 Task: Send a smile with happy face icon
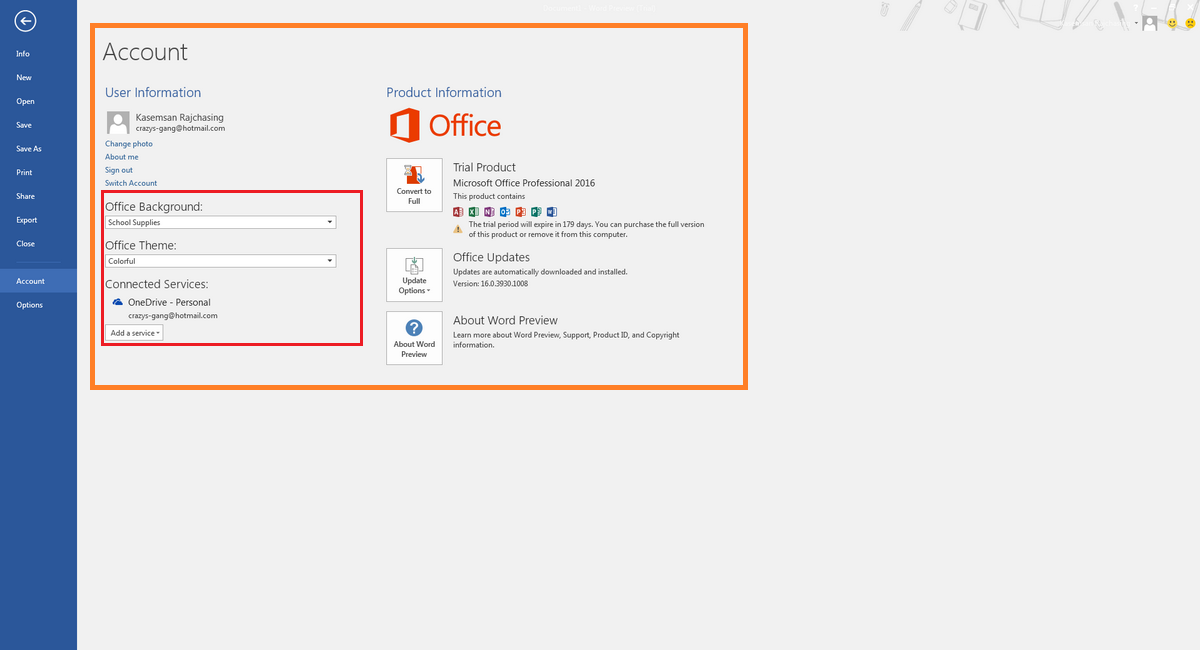[1171, 22]
